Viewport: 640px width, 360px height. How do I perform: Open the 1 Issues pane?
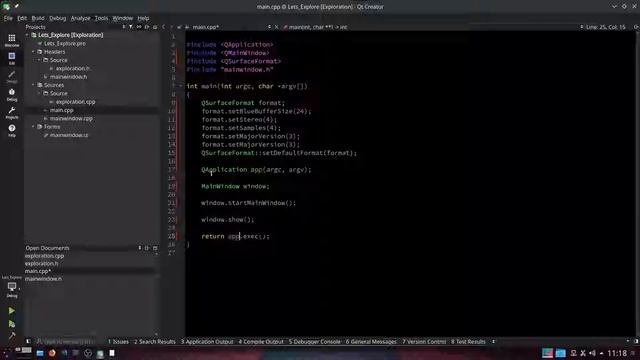[118, 342]
